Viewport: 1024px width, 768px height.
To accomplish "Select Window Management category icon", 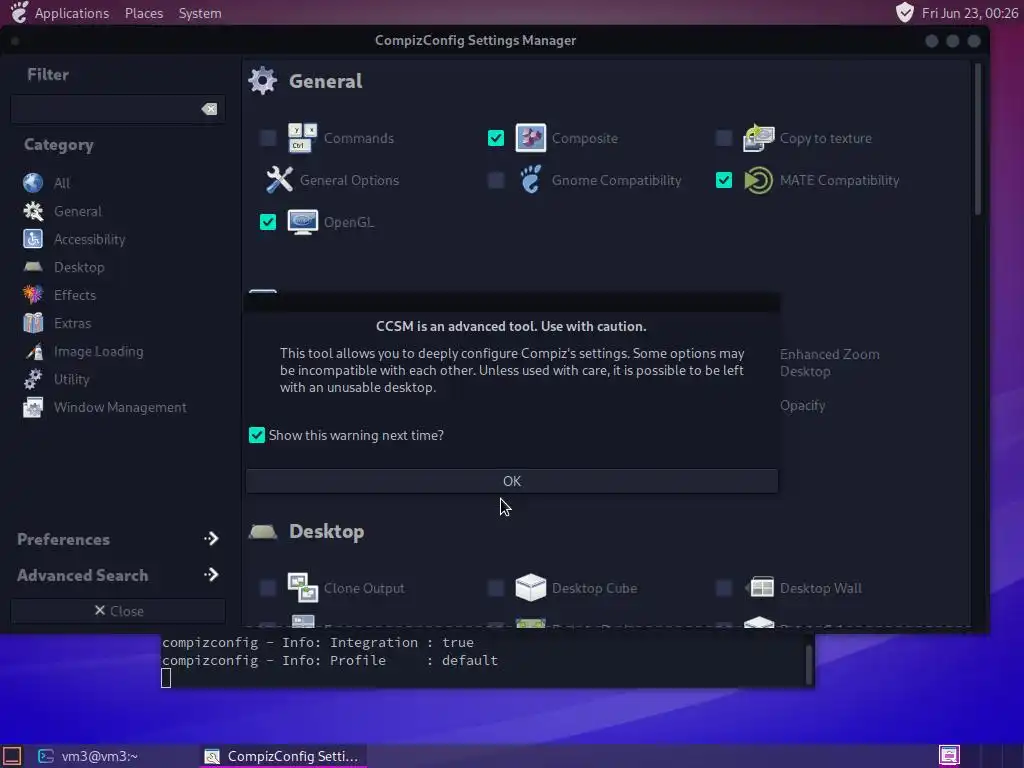I will pos(33,408).
